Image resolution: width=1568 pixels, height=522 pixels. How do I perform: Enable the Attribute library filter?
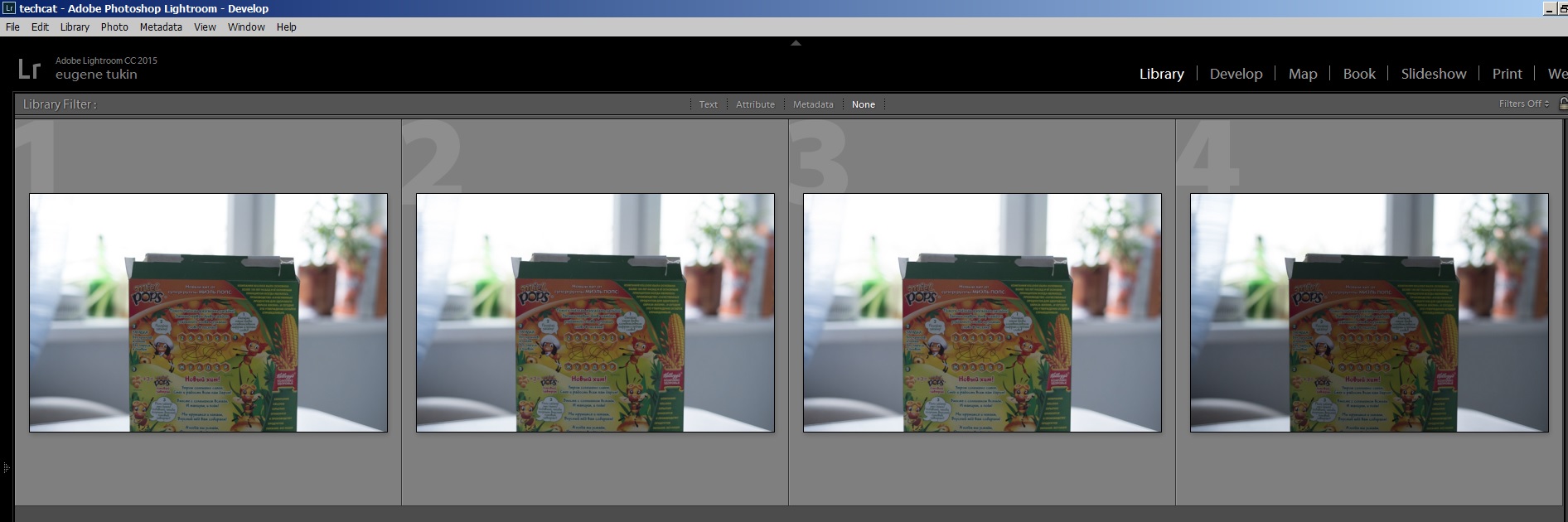coord(755,104)
